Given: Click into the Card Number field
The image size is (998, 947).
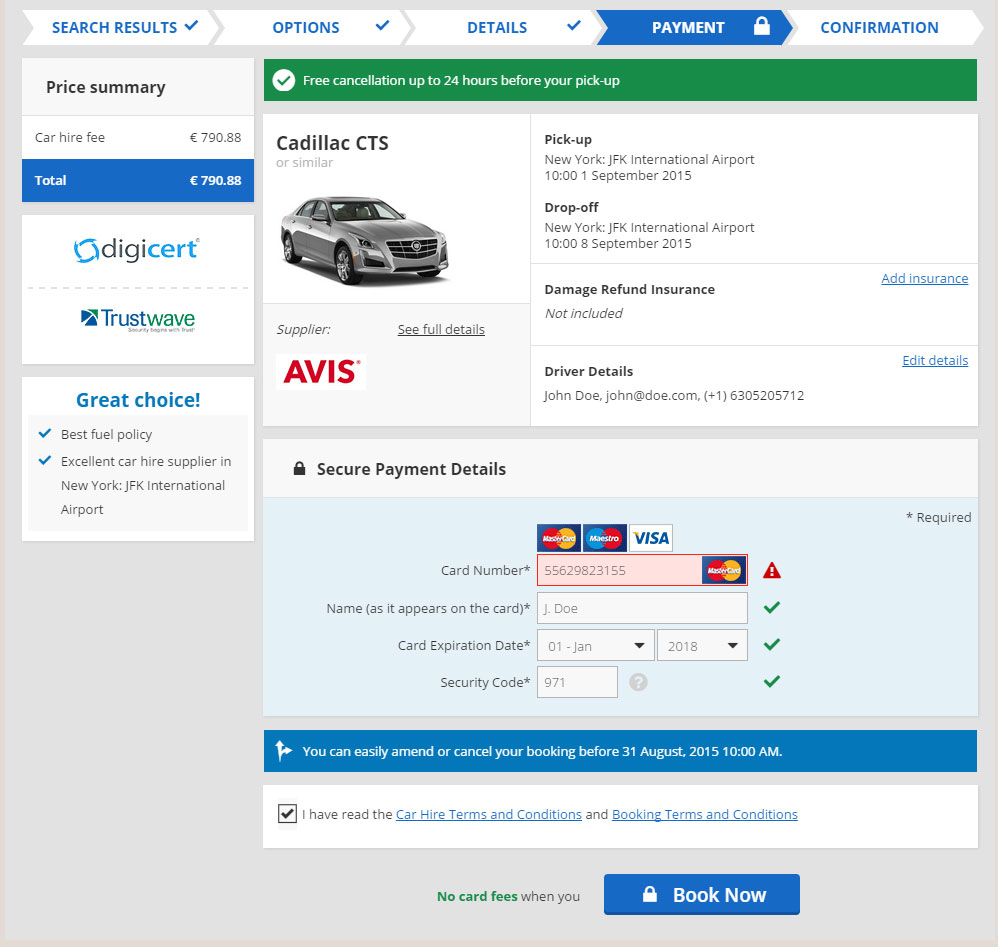Looking at the screenshot, I should (642, 570).
